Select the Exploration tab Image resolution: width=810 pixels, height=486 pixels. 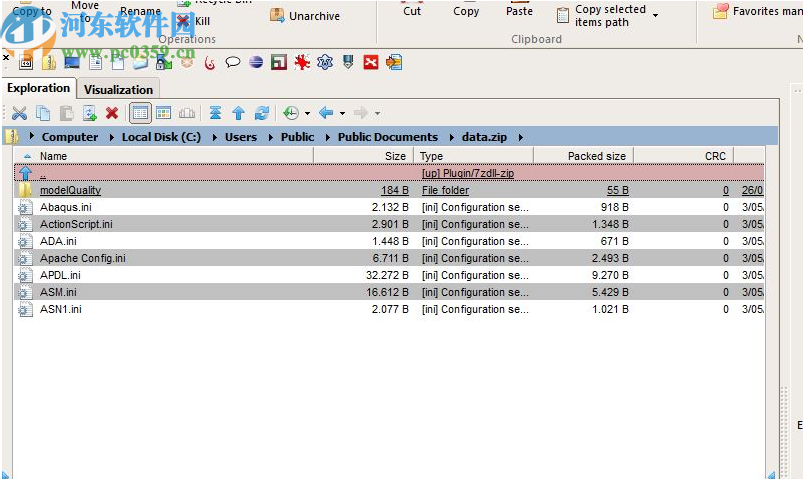[39, 88]
